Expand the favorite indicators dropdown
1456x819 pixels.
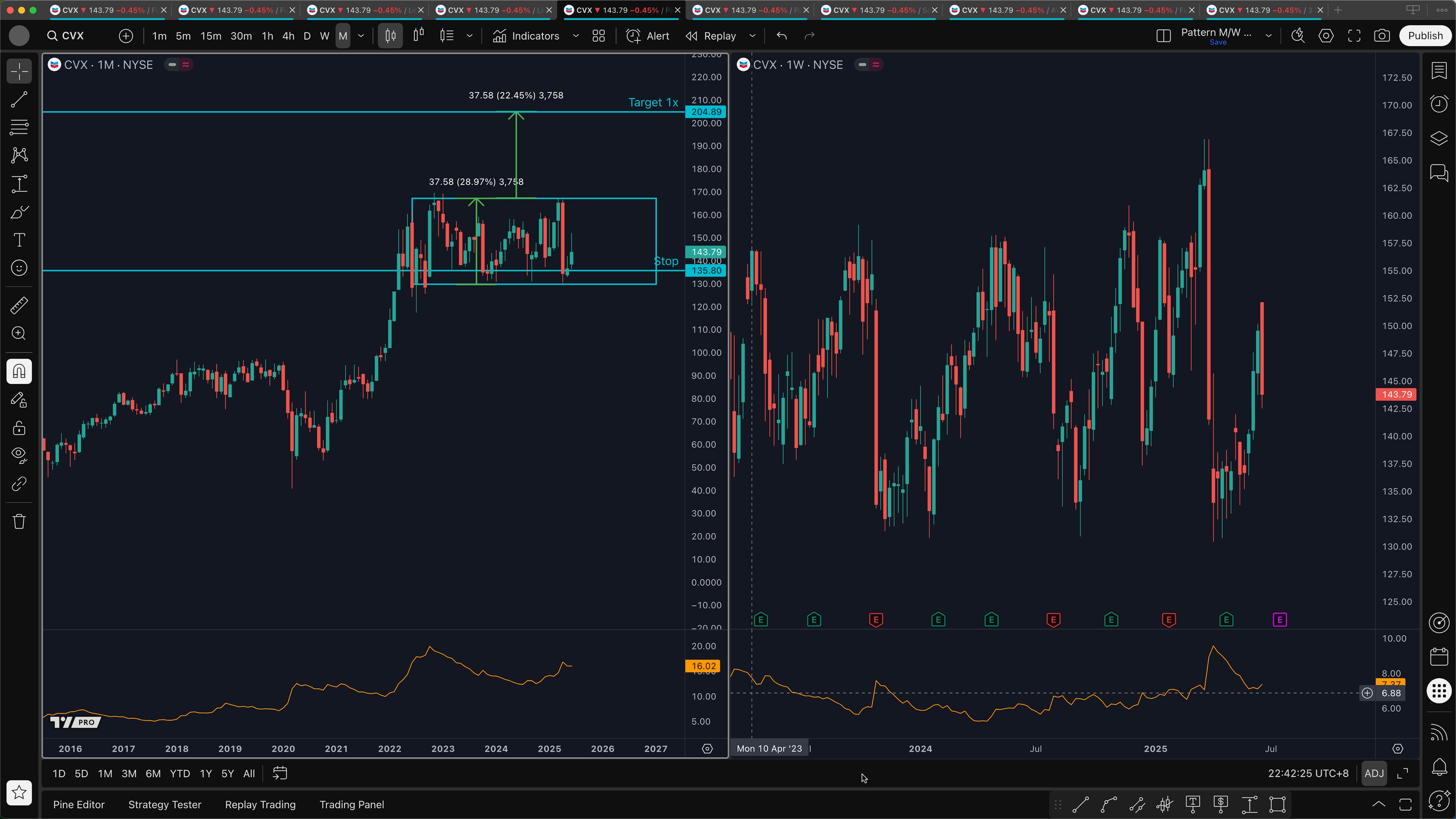pyautogui.click(x=576, y=36)
